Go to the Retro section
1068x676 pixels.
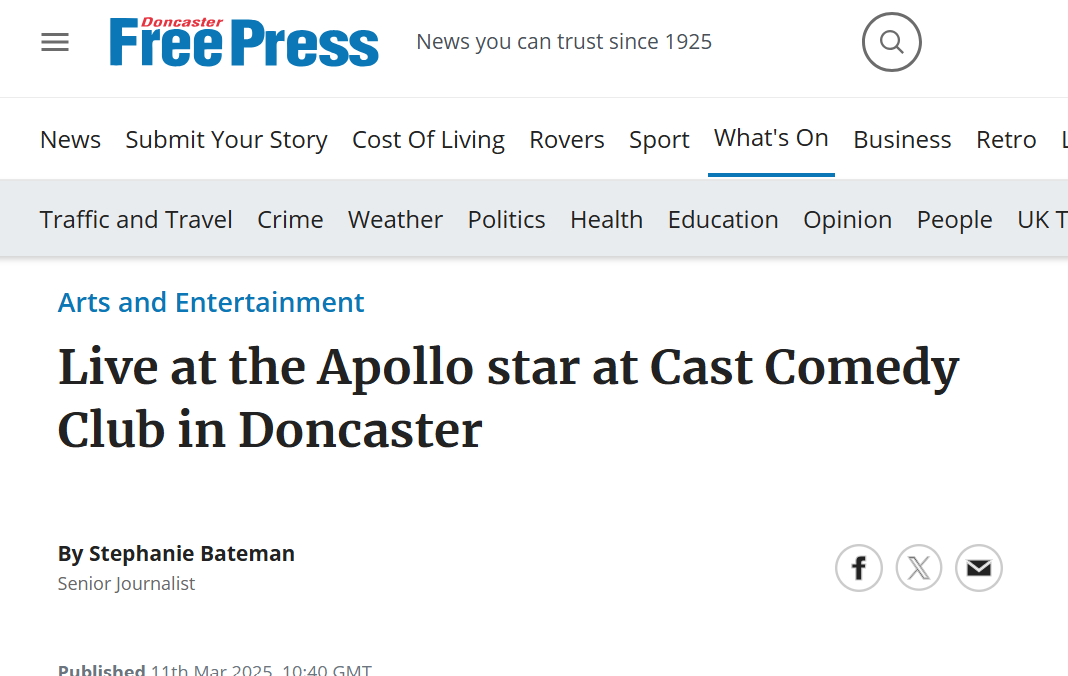pos(1006,139)
